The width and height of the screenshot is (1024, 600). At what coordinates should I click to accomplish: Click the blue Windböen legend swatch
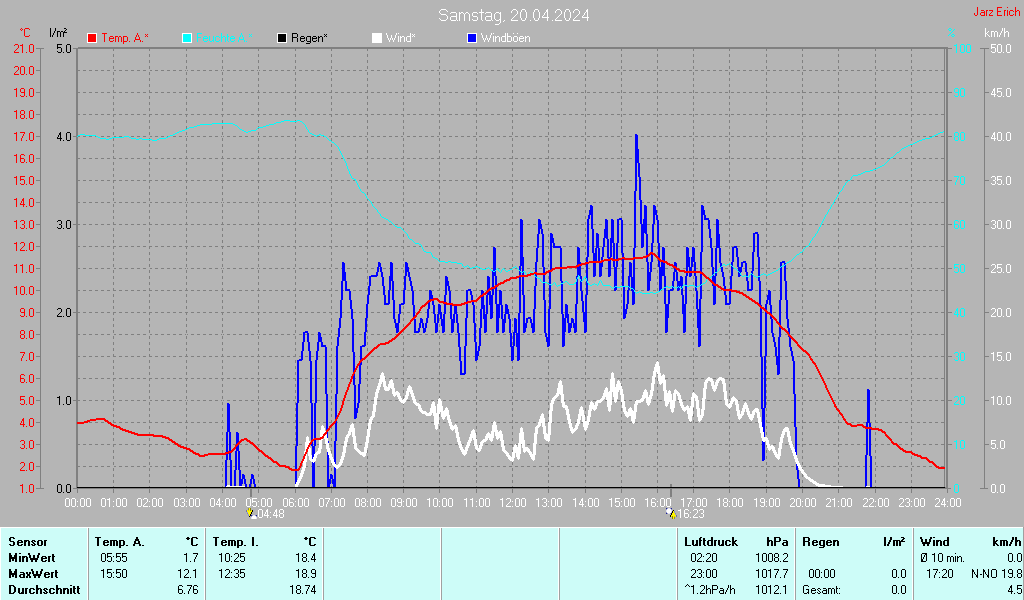point(472,38)
